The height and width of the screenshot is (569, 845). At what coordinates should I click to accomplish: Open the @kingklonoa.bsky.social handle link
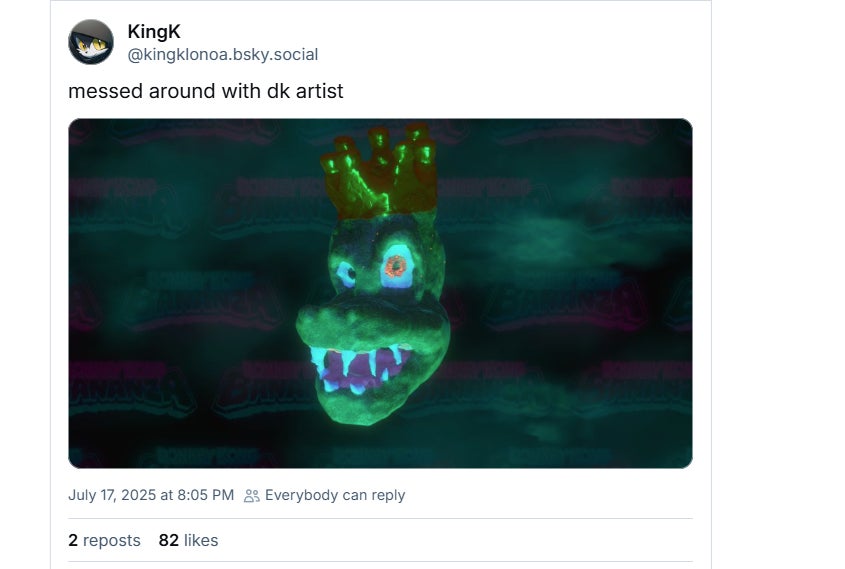point(223,54)
